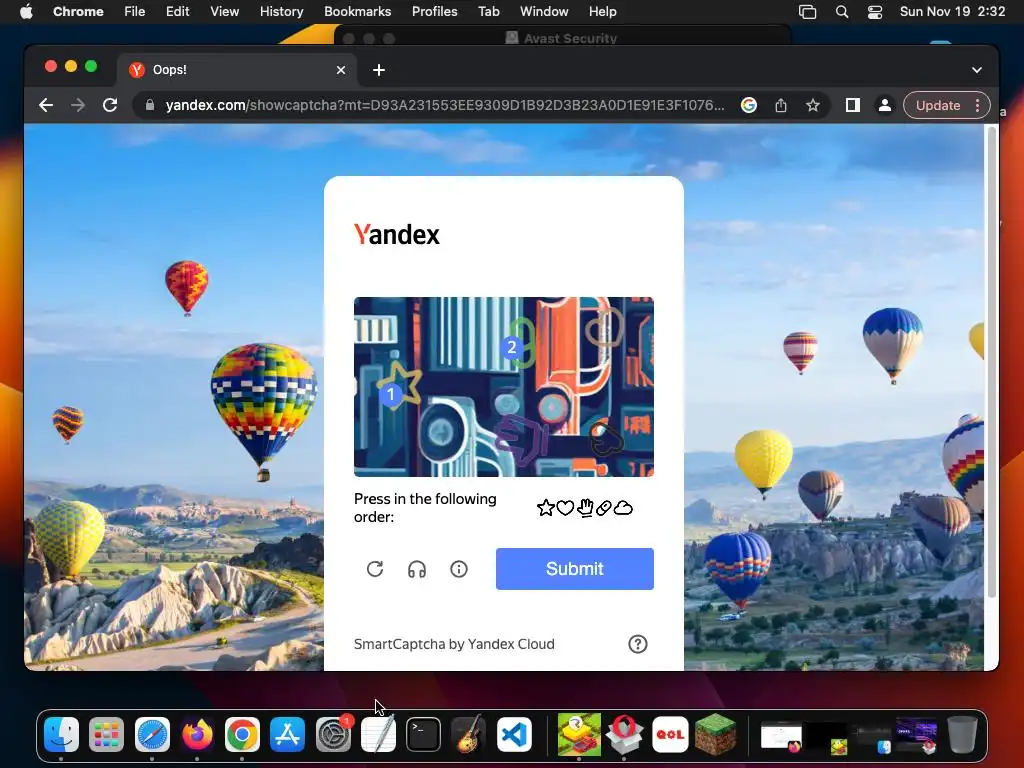Open the Minecraft grass block dock icon
The height and width of the screenshot is (768, 1024).
(x=716, y=735)
